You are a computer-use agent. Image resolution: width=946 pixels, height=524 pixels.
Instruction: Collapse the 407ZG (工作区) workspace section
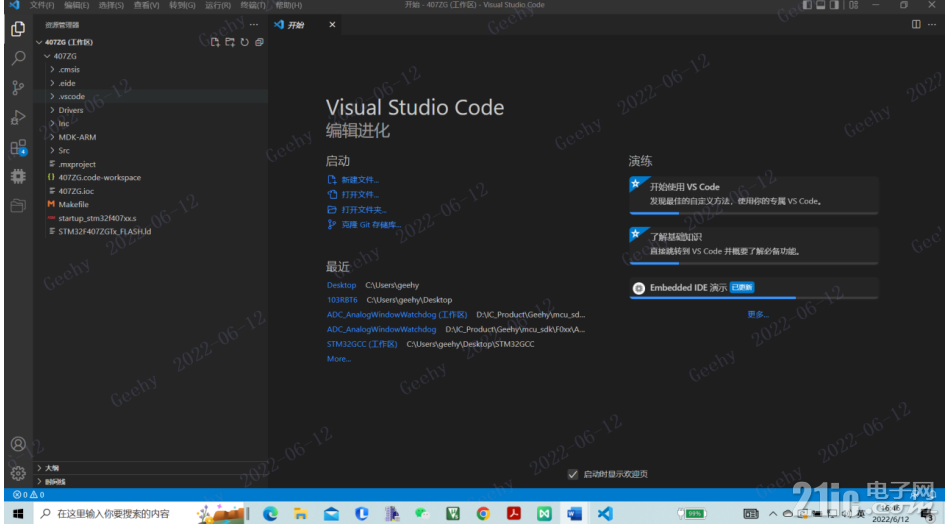pyautogui.click(x=151, y=42)
